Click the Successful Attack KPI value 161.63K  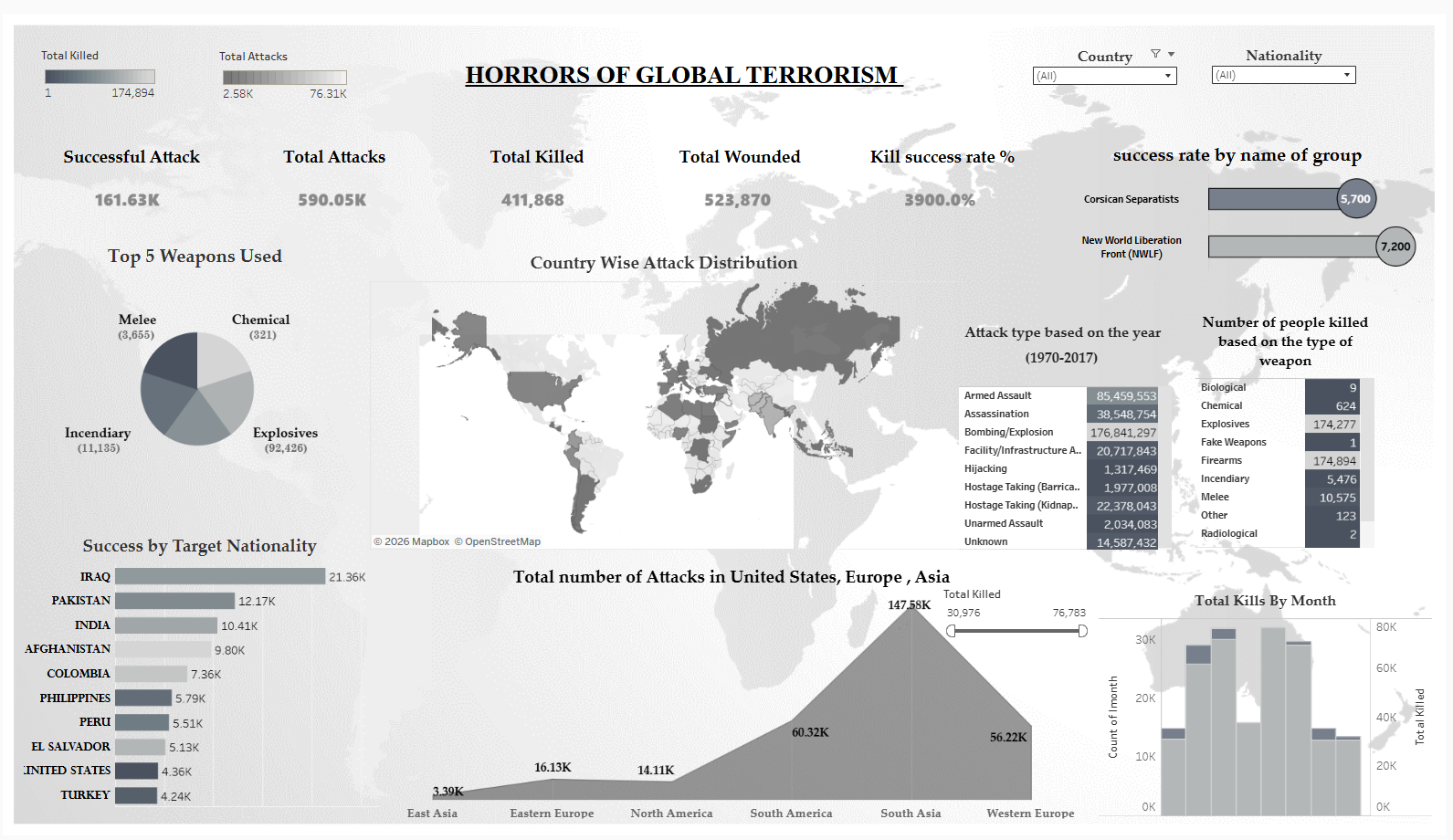click(x=127, y=200)
